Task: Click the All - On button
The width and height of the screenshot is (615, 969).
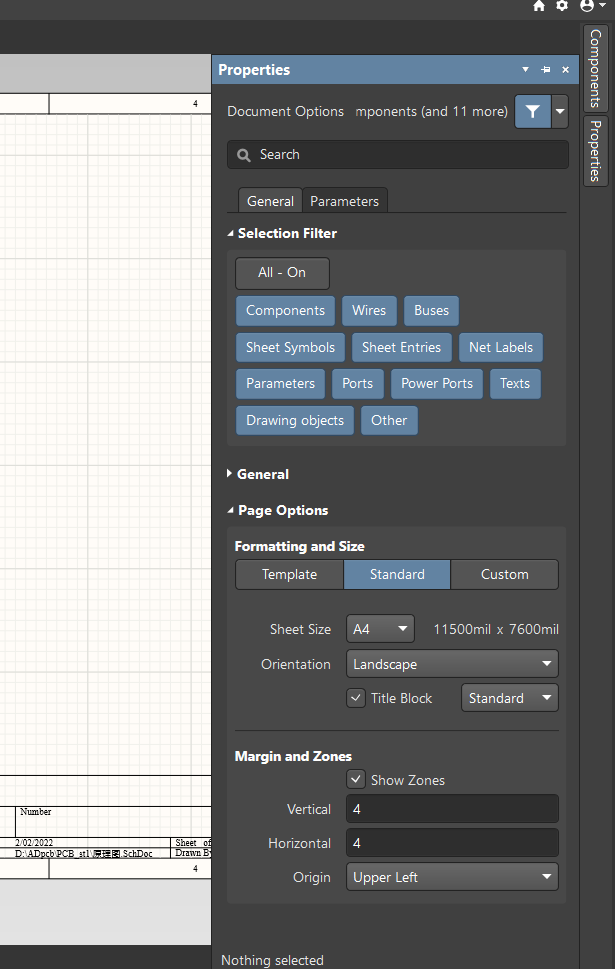Action: click(282, 273)
